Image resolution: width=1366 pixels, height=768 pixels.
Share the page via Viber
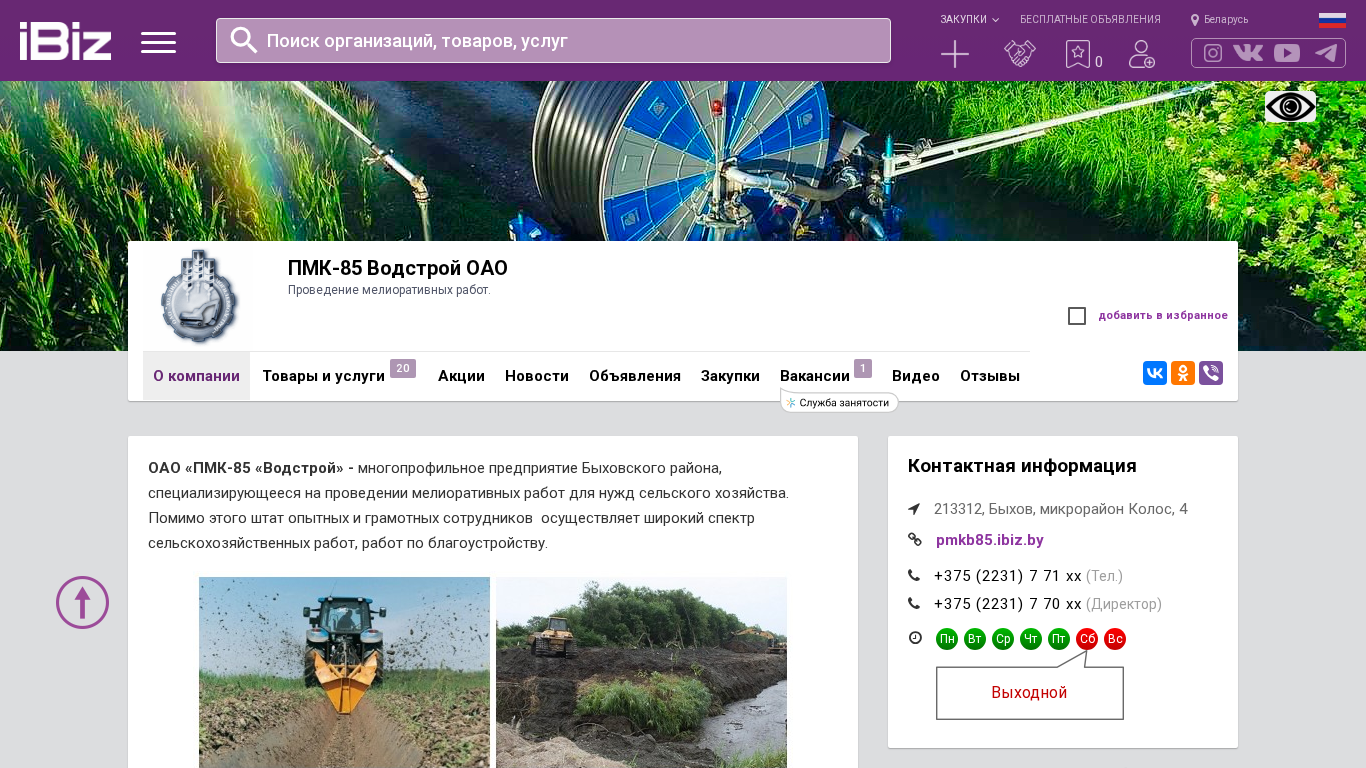coord(1211,373)
